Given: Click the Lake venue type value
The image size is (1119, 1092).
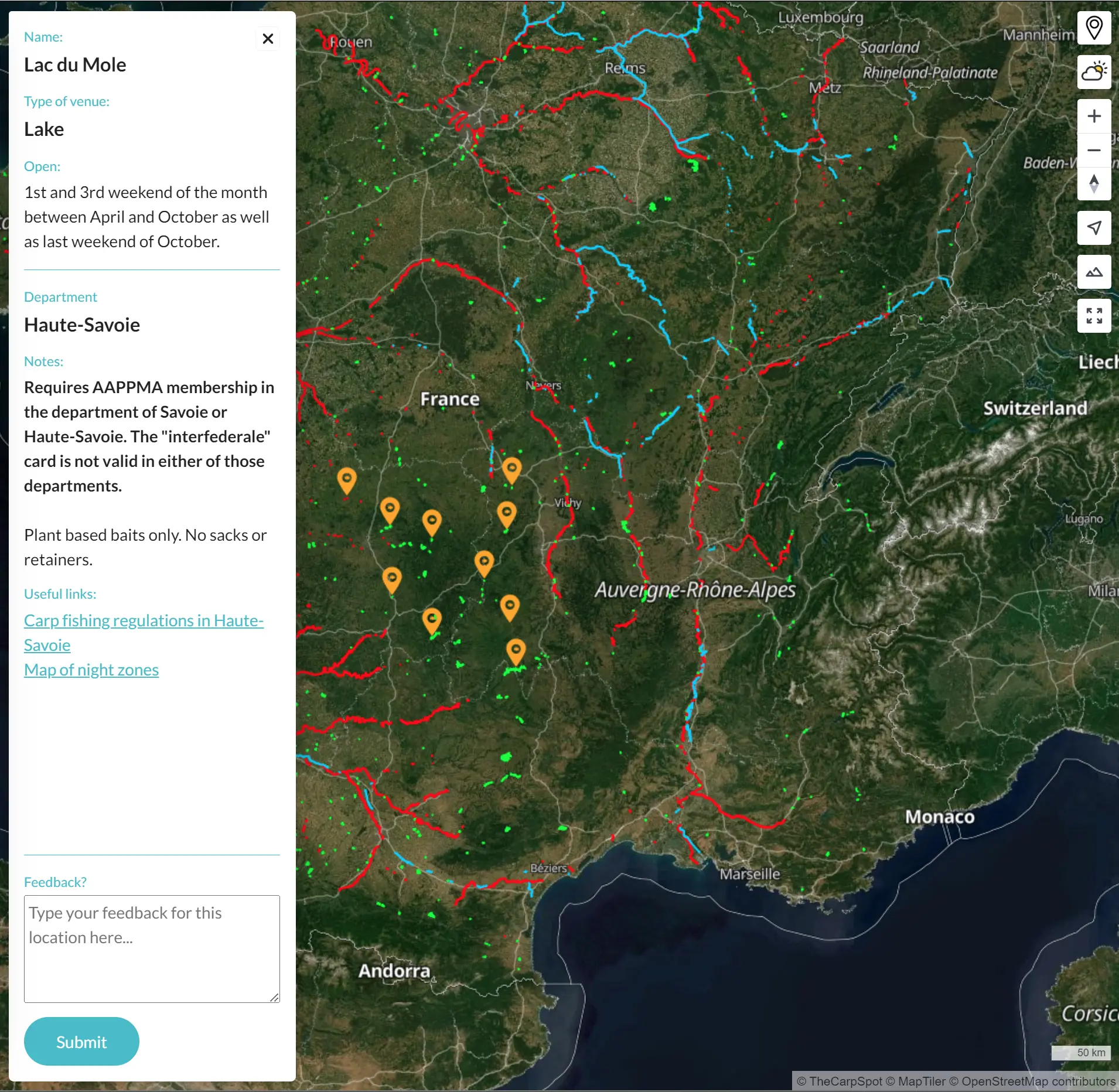Looking at the screenshot, I should click(44, 129).
